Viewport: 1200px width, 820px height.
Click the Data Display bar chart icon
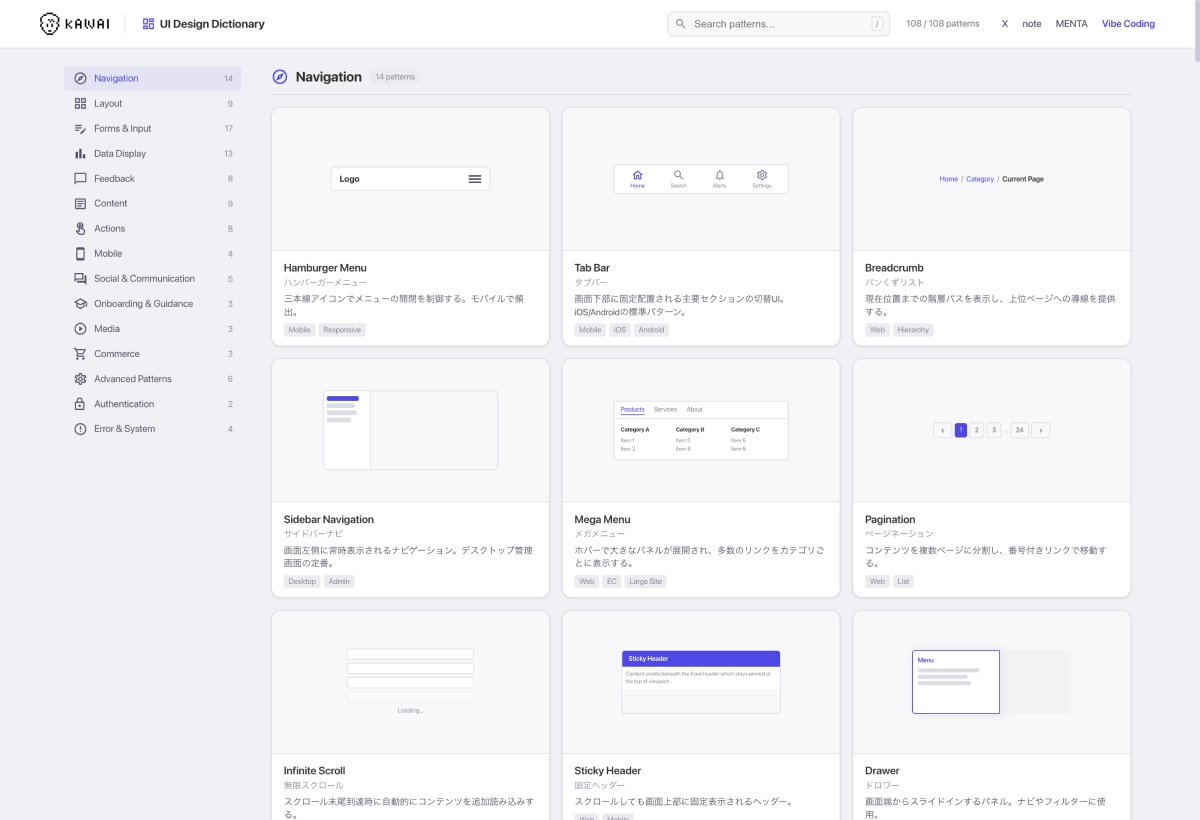(80, 154)
